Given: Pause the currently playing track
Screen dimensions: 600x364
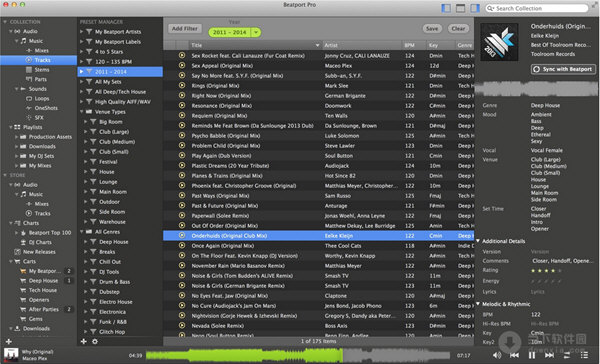Looking at the screenshot, I should click(x=532, y=356).
